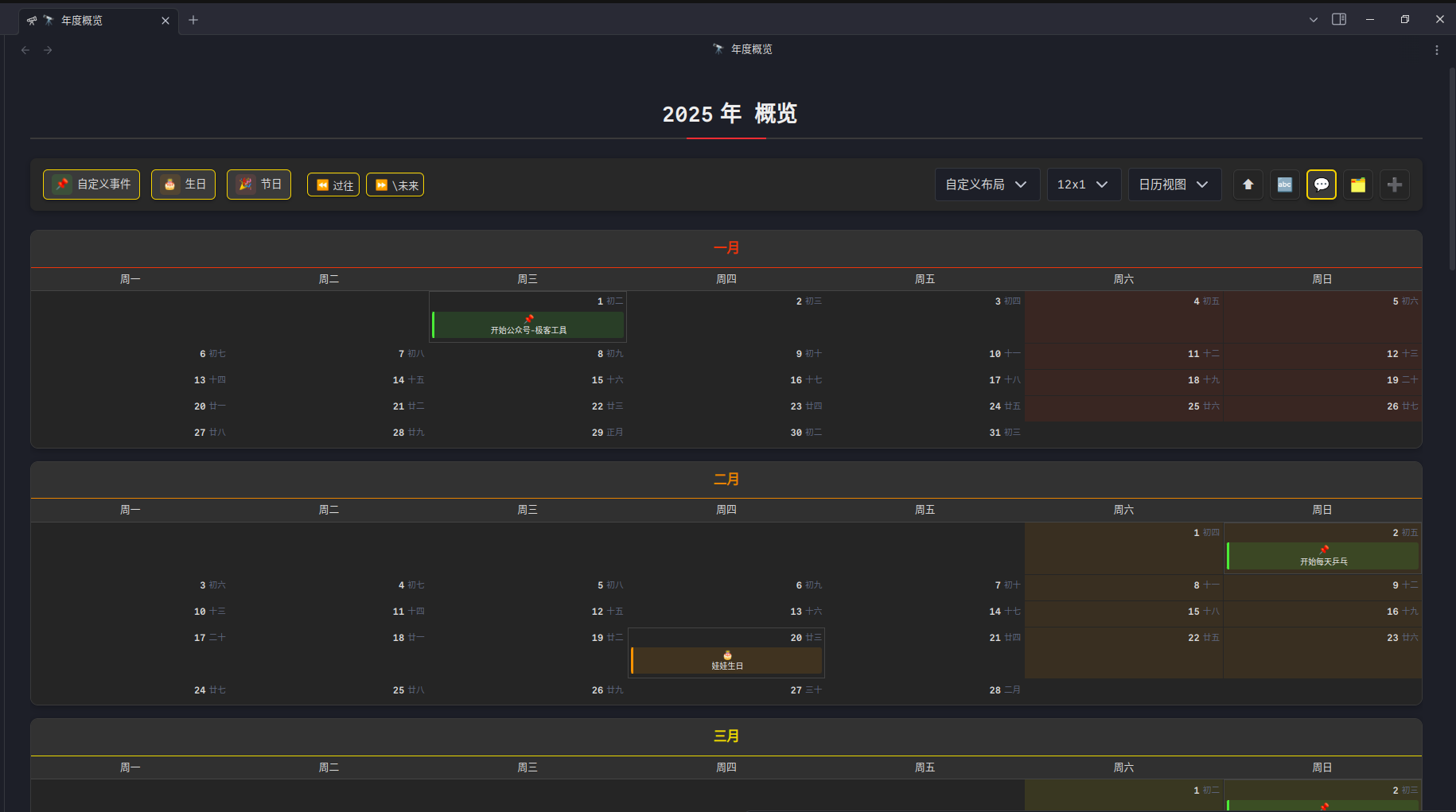1456x812 pixels.
Task: Open the 娃娃生日 event on February 20
Action: pyautogui.click(x=727, y=661)
